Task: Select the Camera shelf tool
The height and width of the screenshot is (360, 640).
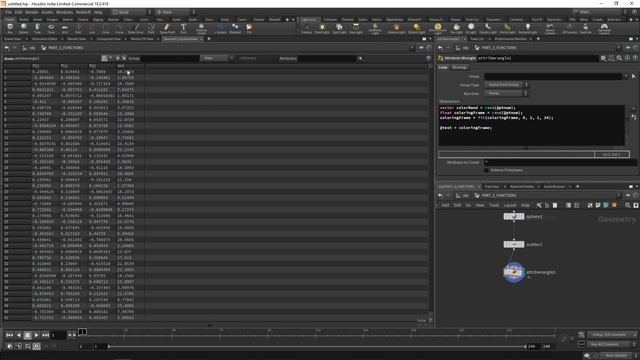Action: pos(306,28)
